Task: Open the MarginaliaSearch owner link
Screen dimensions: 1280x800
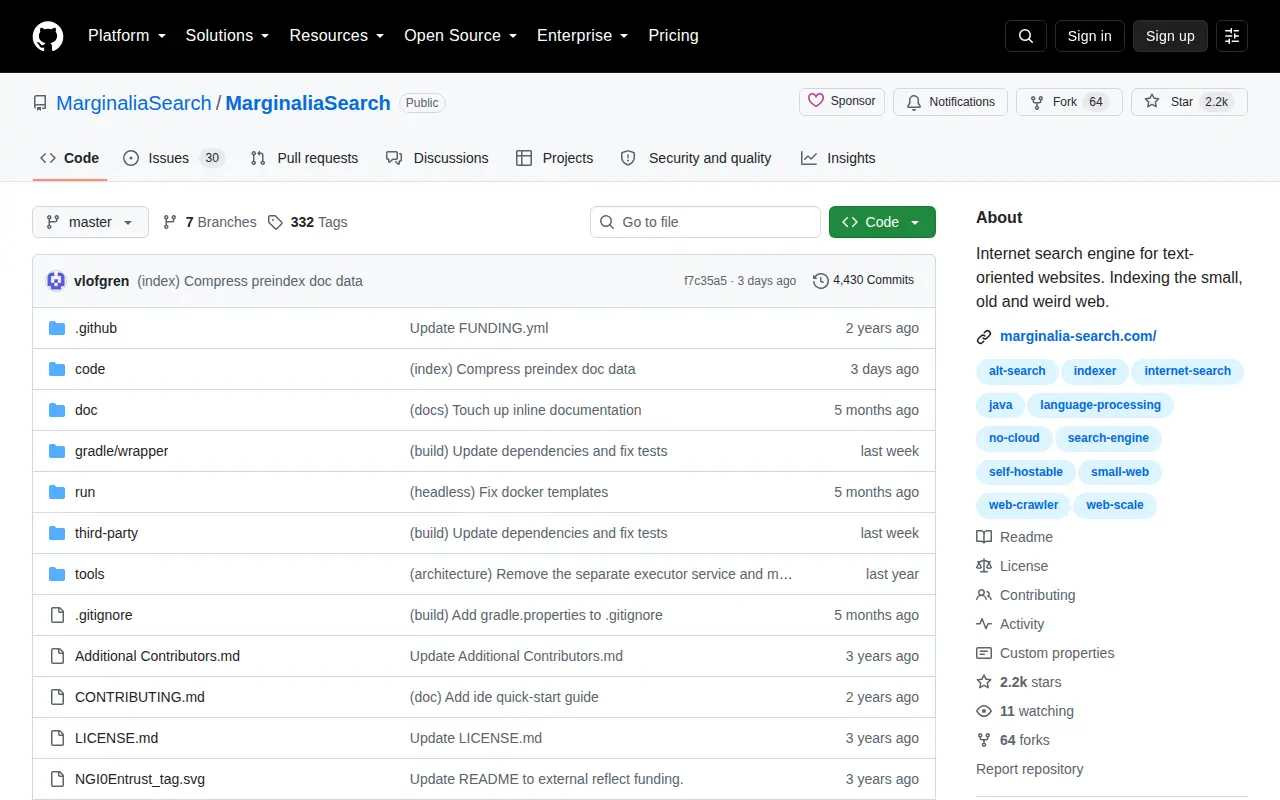Action: tap(134, 103)
